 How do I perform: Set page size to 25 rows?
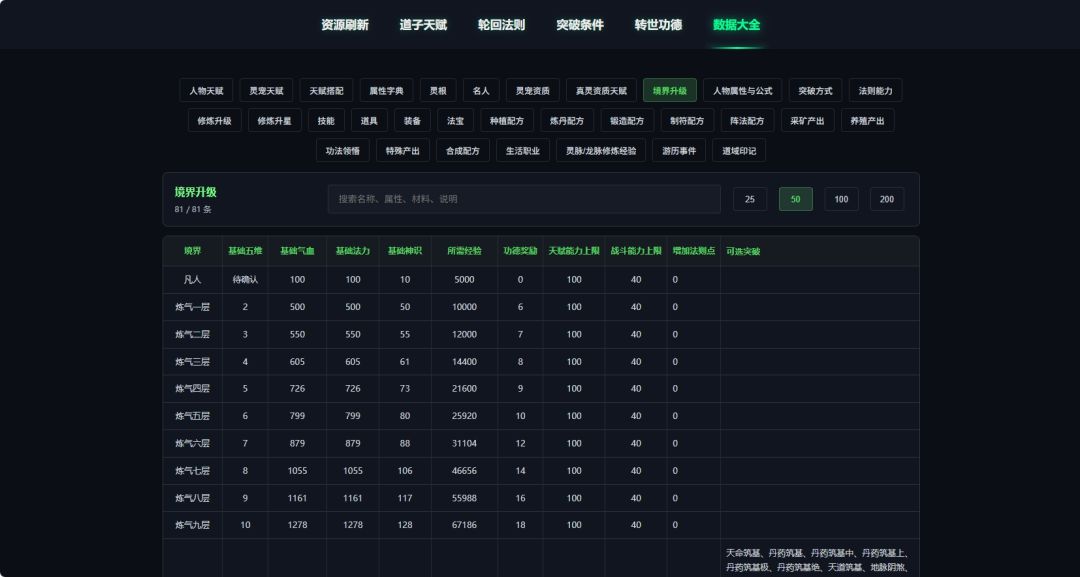point(750,199)
